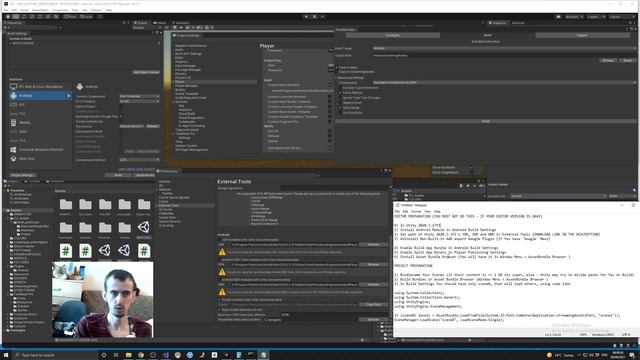Toggle Clear Folders checkbox in AssetBundles

coord(337,67)
